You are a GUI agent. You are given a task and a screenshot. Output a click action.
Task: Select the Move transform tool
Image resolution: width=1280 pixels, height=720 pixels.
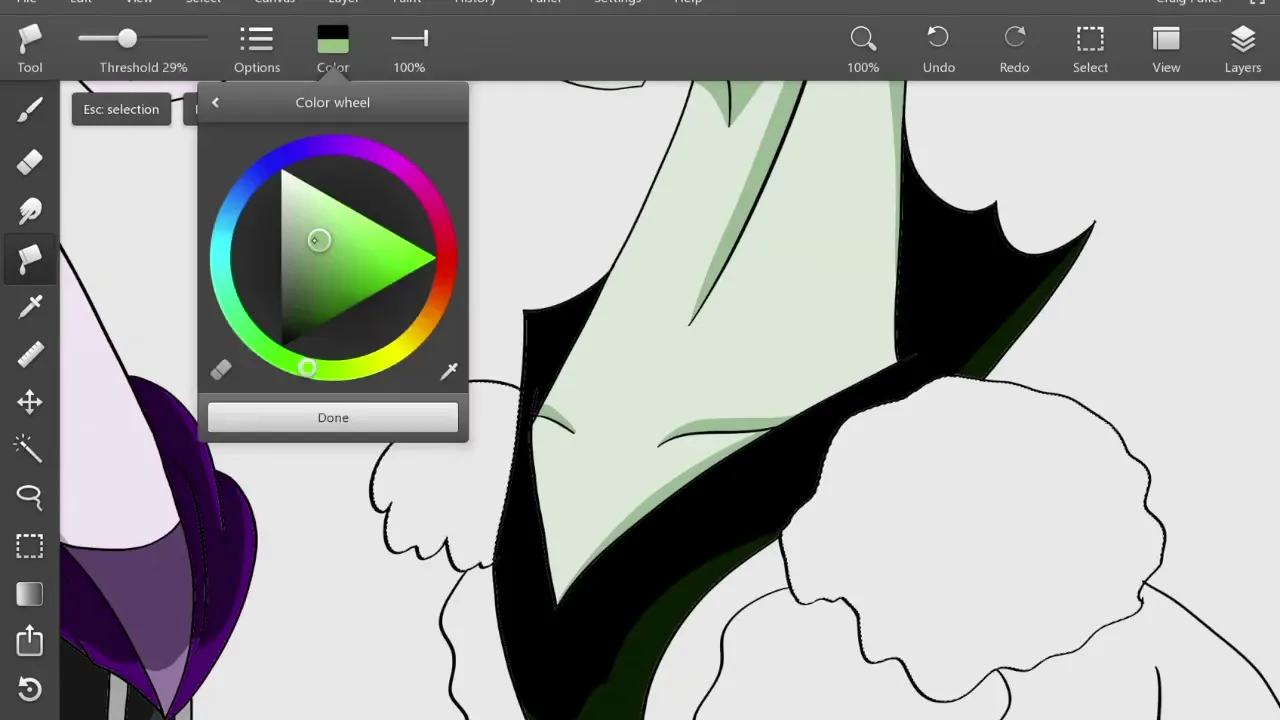tap(30, 402)
